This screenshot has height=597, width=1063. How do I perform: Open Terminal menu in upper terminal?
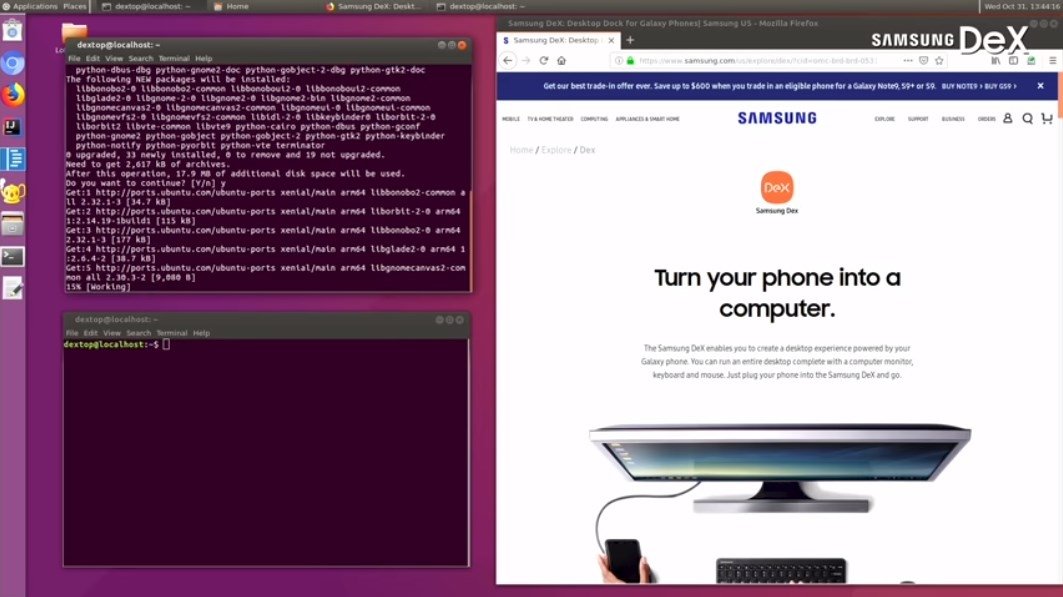click(x=174, y=59)
